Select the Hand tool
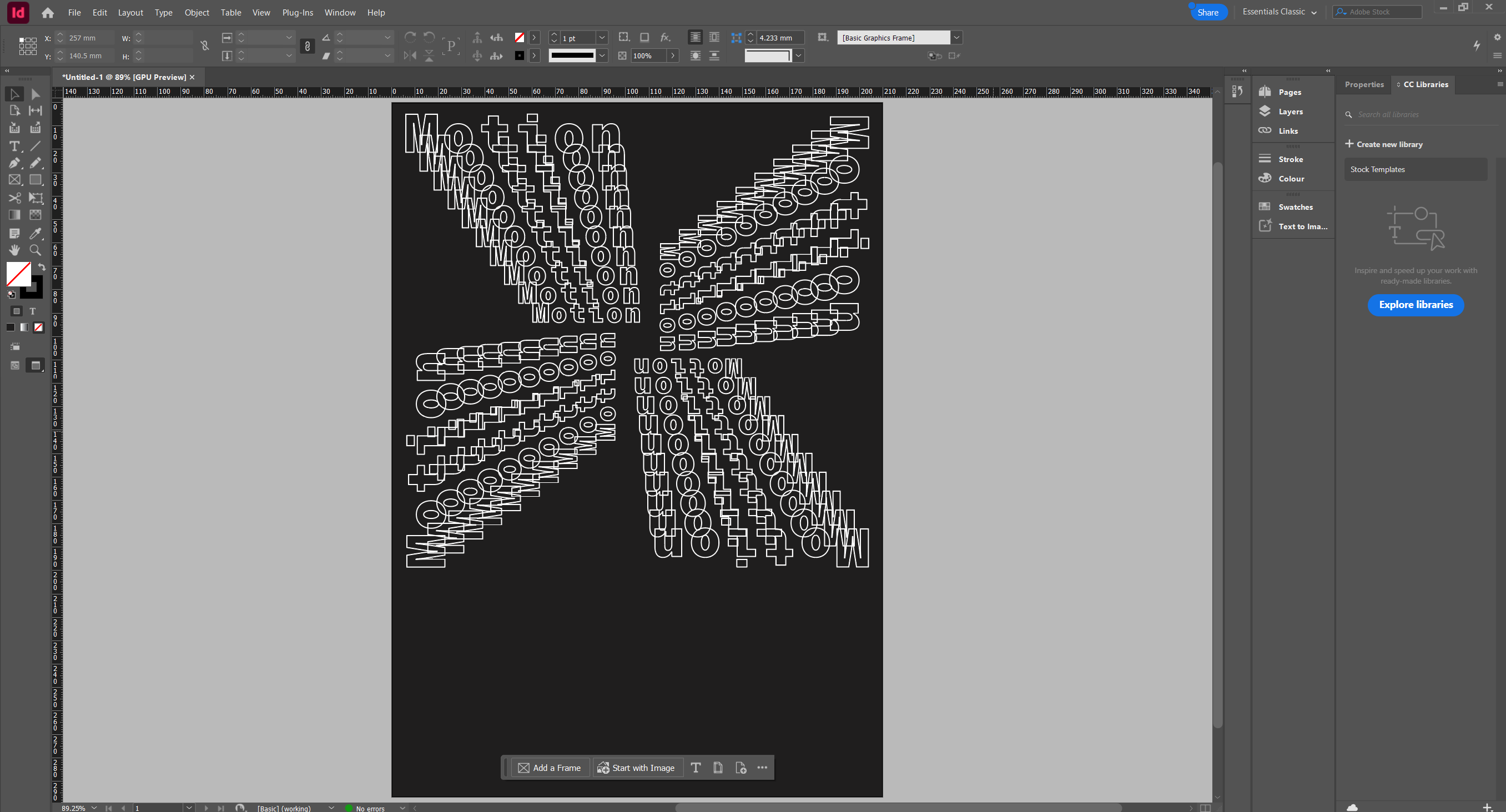This screenshot has width=1506, height=812. point(14,250)
